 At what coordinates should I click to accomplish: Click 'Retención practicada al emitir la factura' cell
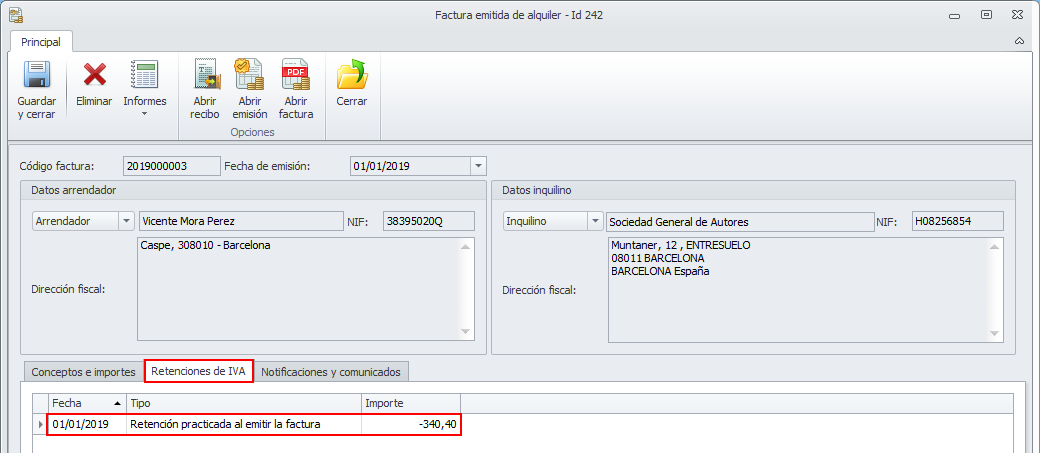click(x=244, y=424)
